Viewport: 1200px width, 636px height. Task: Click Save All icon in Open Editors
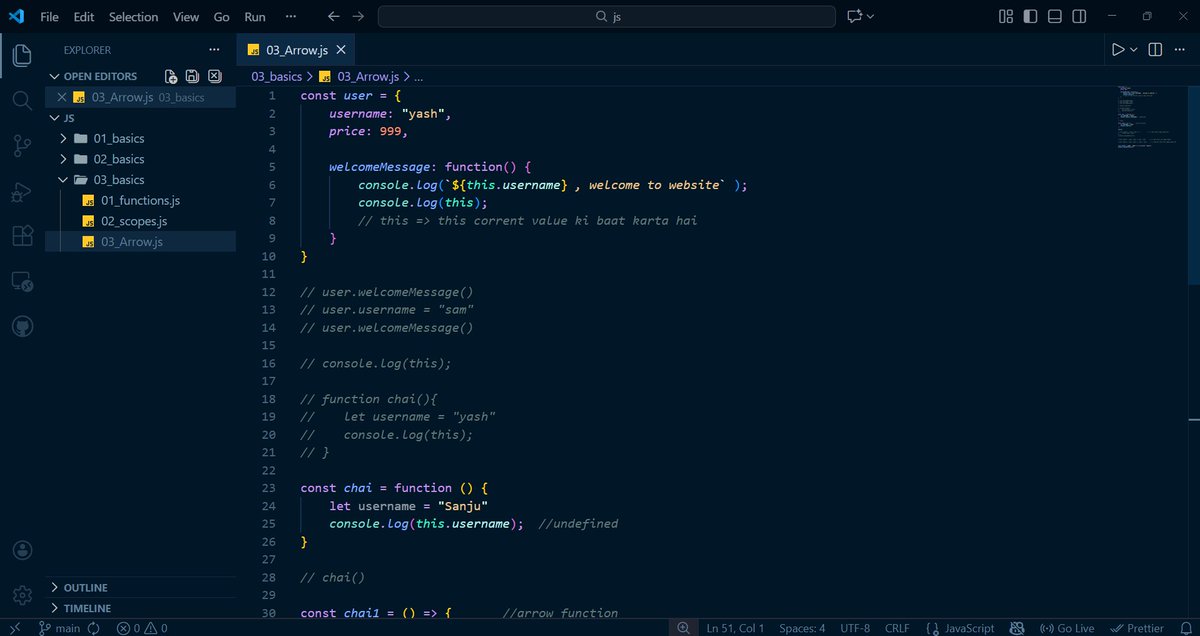coord(191,76)
